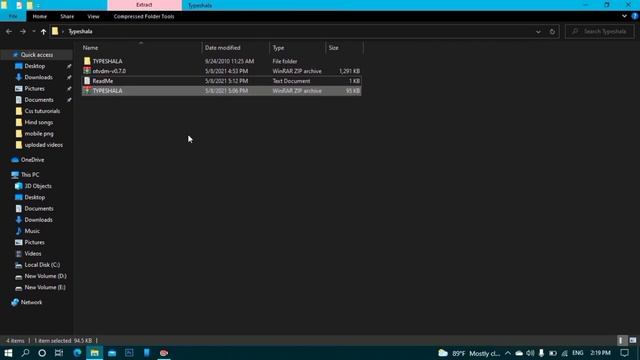Click the otvdm-v0.7.0 archive icon
The height and width of the screenshot is (360, 640).
[x=87, y=71]
